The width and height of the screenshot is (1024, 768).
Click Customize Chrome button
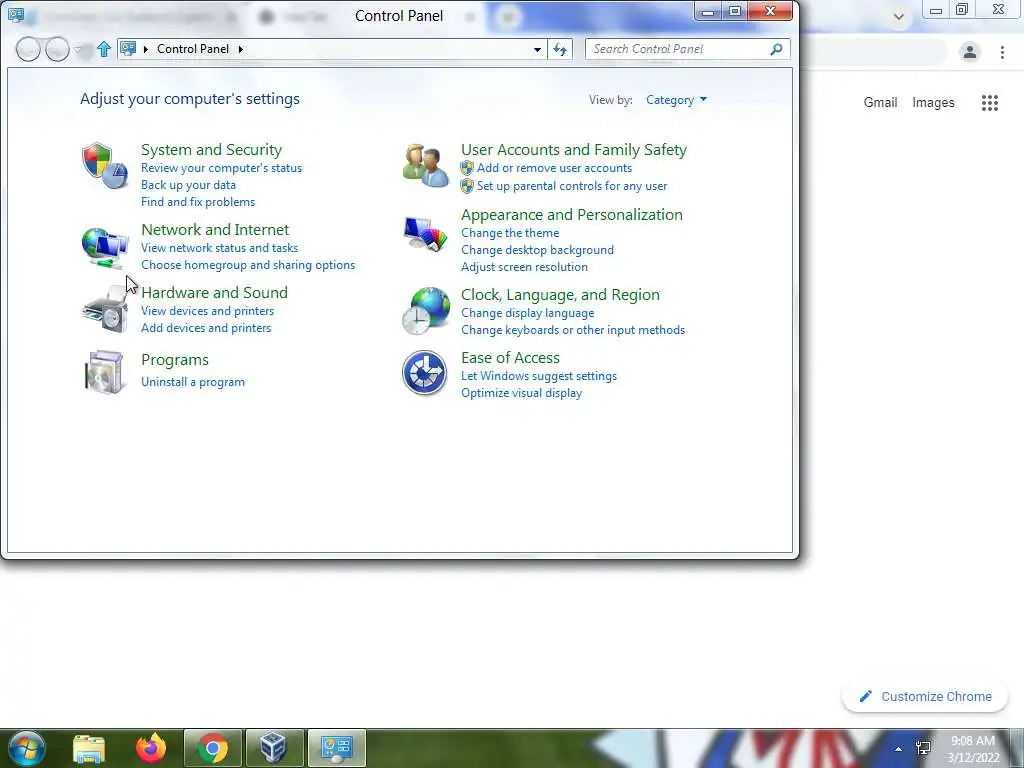coord(925,697)
